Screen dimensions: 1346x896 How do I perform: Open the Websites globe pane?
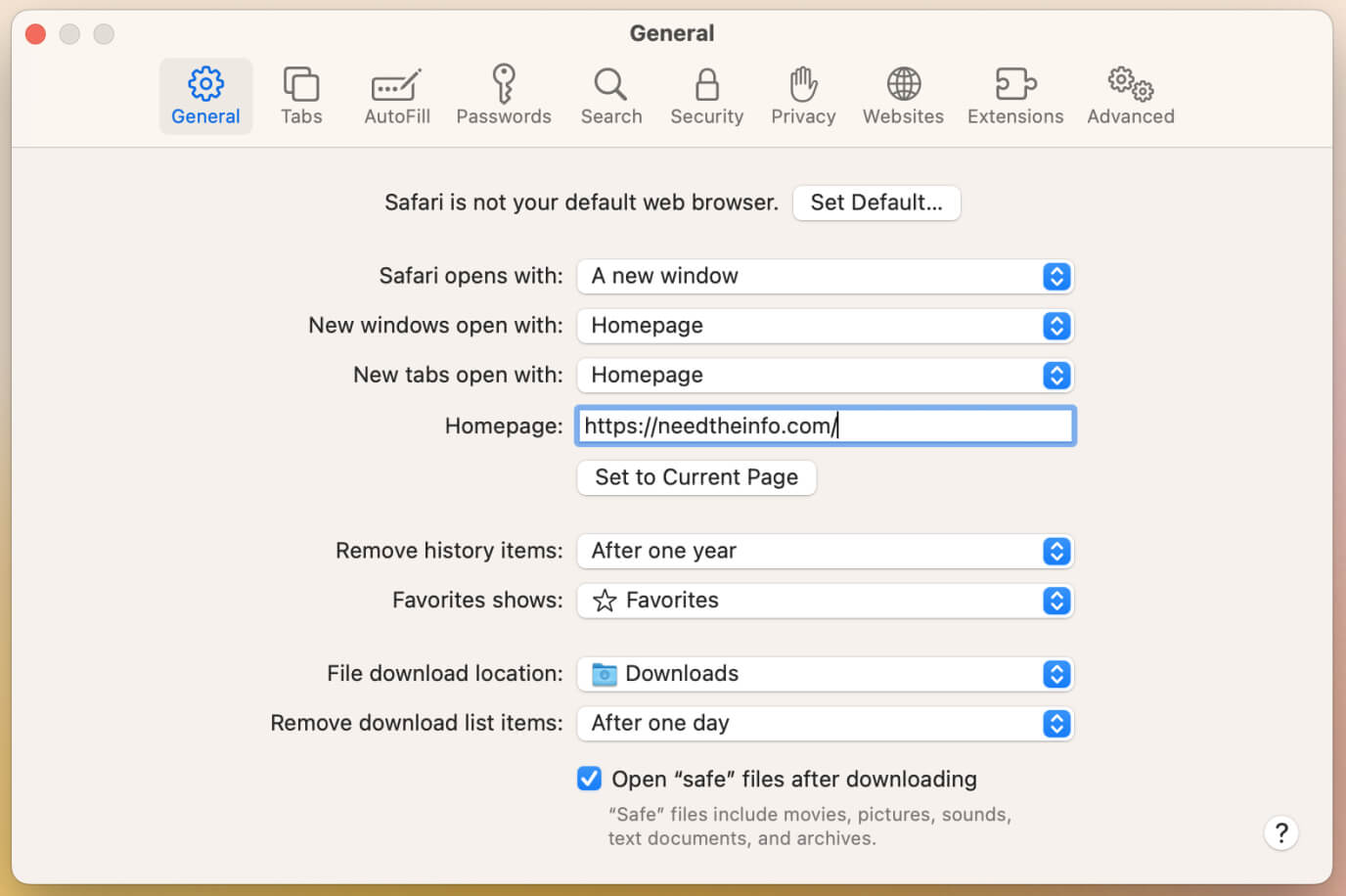(903, 96)
